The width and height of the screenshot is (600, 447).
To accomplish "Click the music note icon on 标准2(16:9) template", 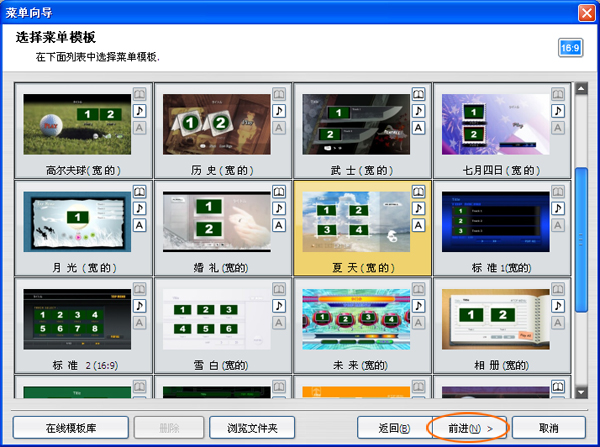I will 140,306.
